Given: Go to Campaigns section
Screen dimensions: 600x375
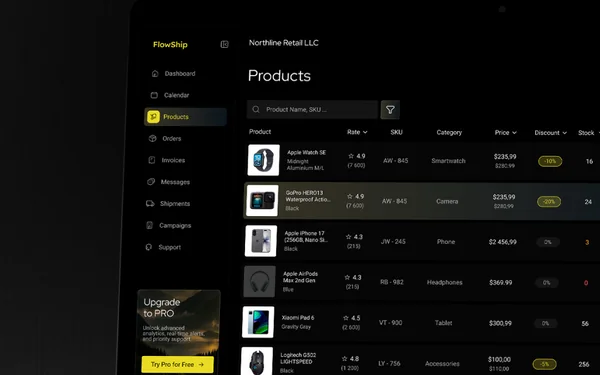Looking at the screenshot, I should (175, 225).
